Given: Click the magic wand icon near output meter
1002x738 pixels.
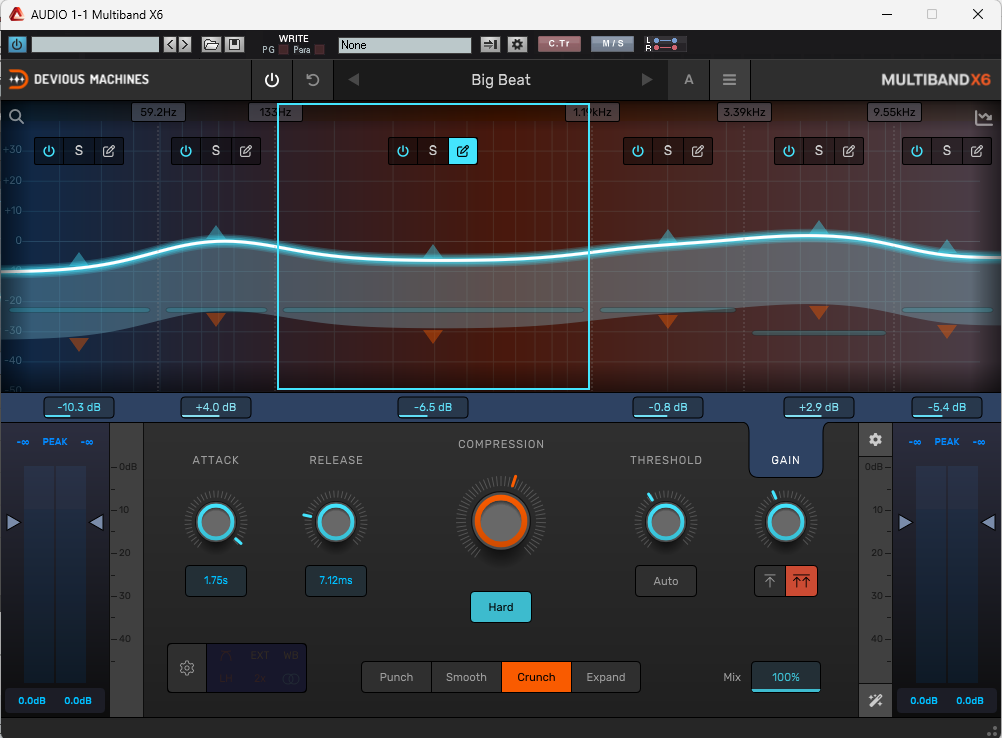Looking at the screenshot, I should (x=875, y=700).
